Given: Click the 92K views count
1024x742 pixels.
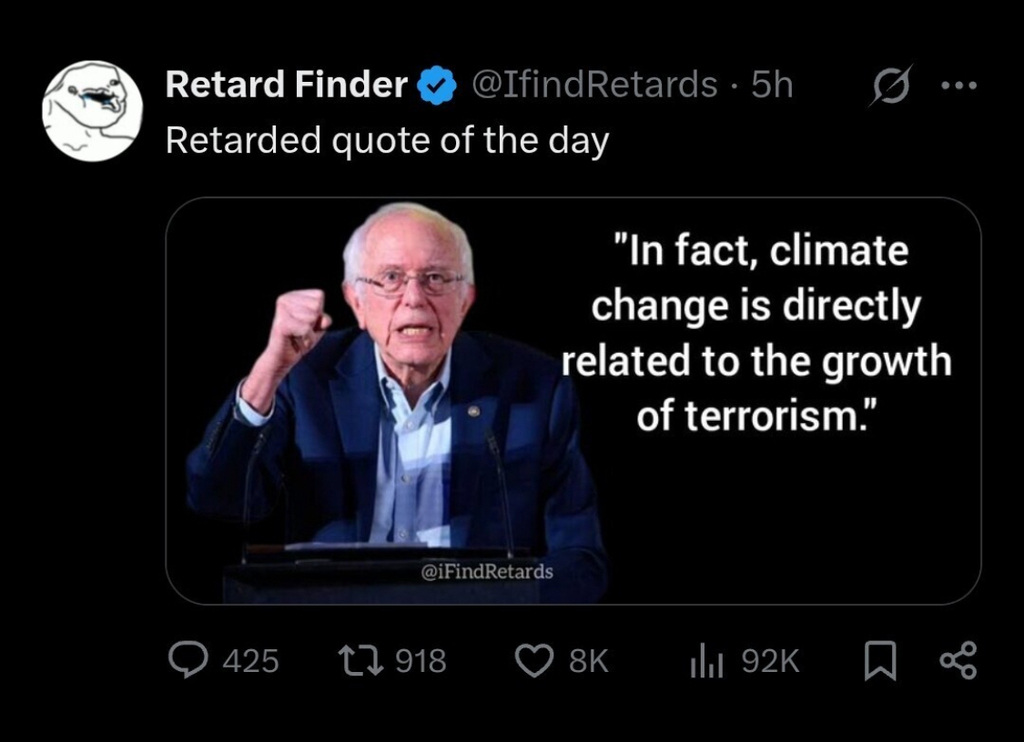Looking at the screenshot, I should click(x=770, y=661).
